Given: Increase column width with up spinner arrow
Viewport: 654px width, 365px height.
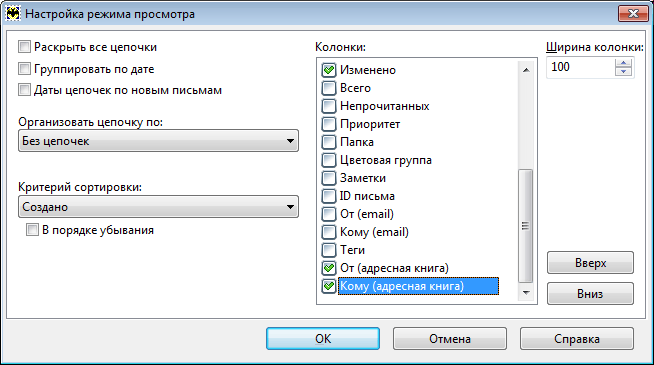Looking at the screenshot, I should tap(623, 63).
